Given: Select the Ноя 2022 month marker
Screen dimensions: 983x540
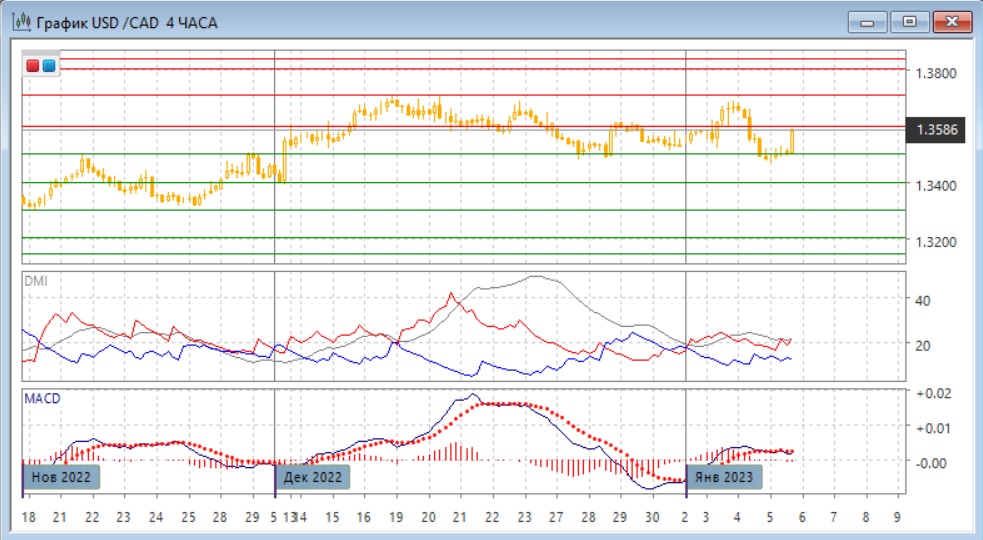Looking at the screenshot, I should pos(61,476).
